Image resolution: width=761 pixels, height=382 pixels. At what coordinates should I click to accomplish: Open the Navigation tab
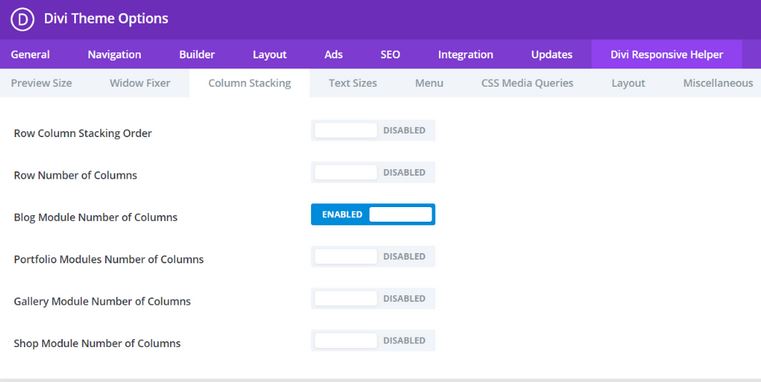point(115,54)
